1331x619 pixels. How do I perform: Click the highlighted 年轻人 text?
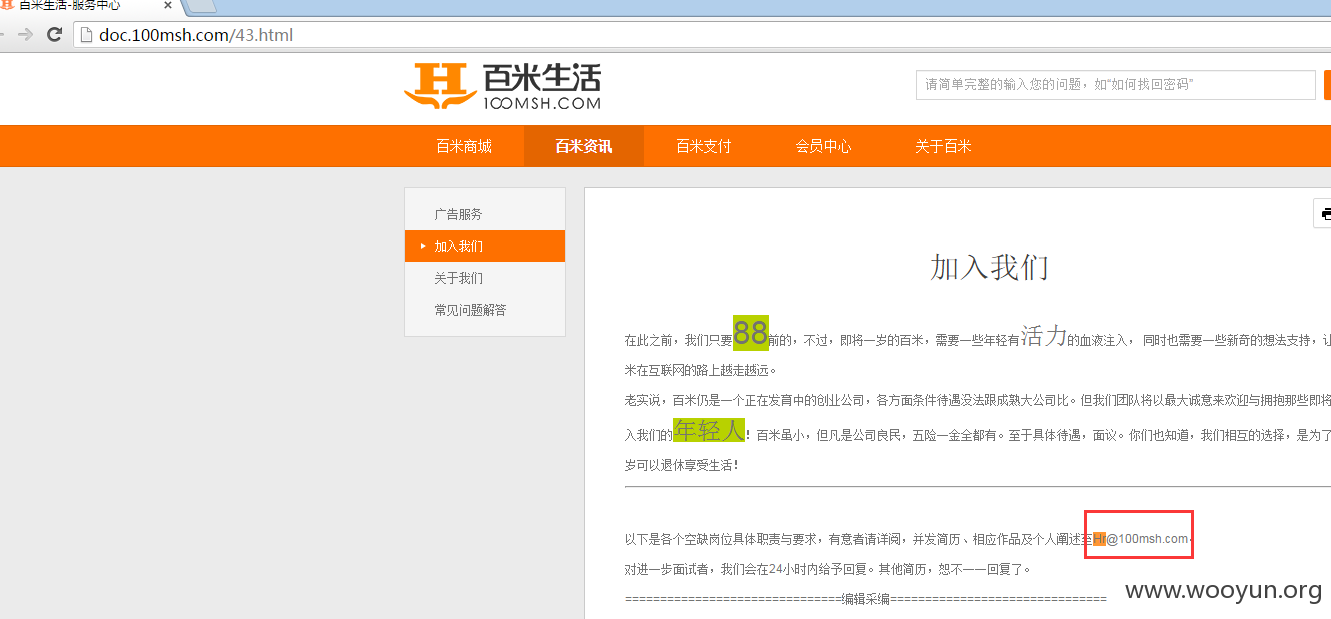[x=709, y=431]
